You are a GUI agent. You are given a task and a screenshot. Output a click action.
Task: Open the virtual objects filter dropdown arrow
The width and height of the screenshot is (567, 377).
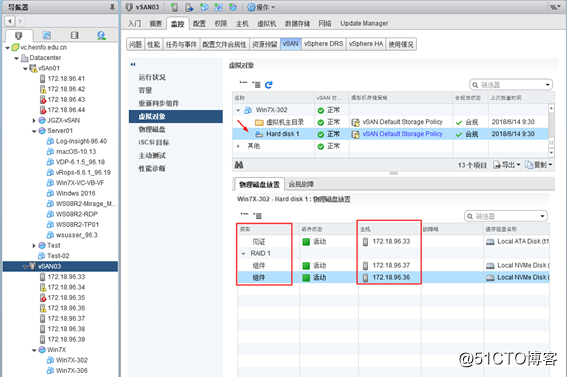click(547, 85)
